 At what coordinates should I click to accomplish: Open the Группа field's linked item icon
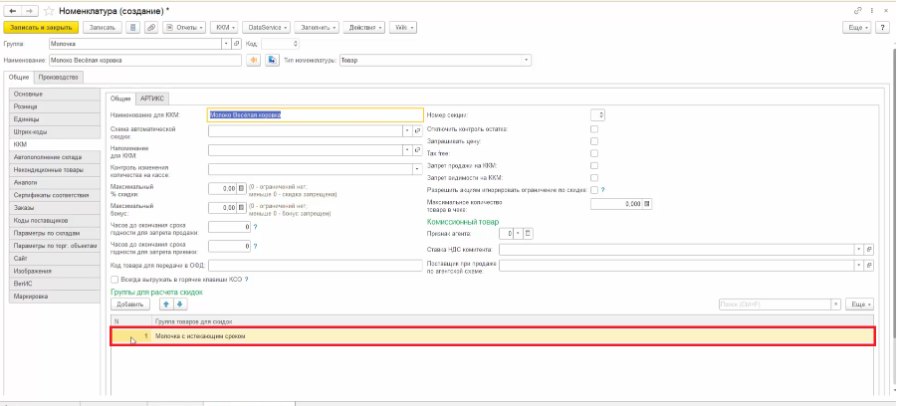237,44
